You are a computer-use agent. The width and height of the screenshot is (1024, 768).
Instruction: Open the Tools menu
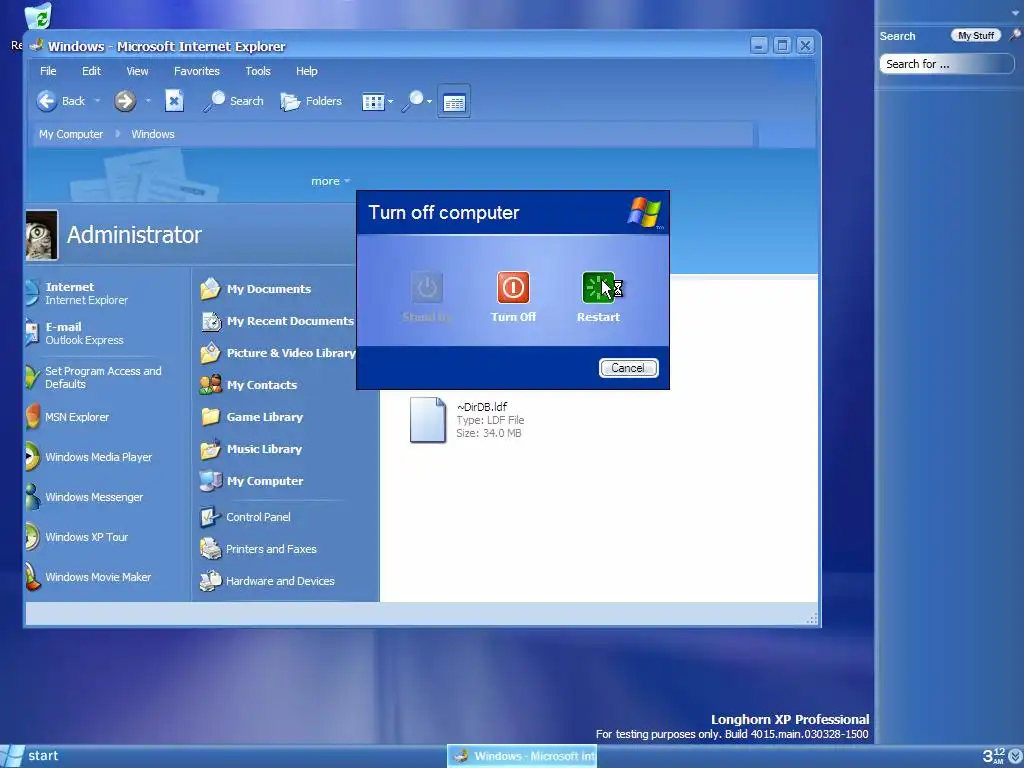point(258,71)
